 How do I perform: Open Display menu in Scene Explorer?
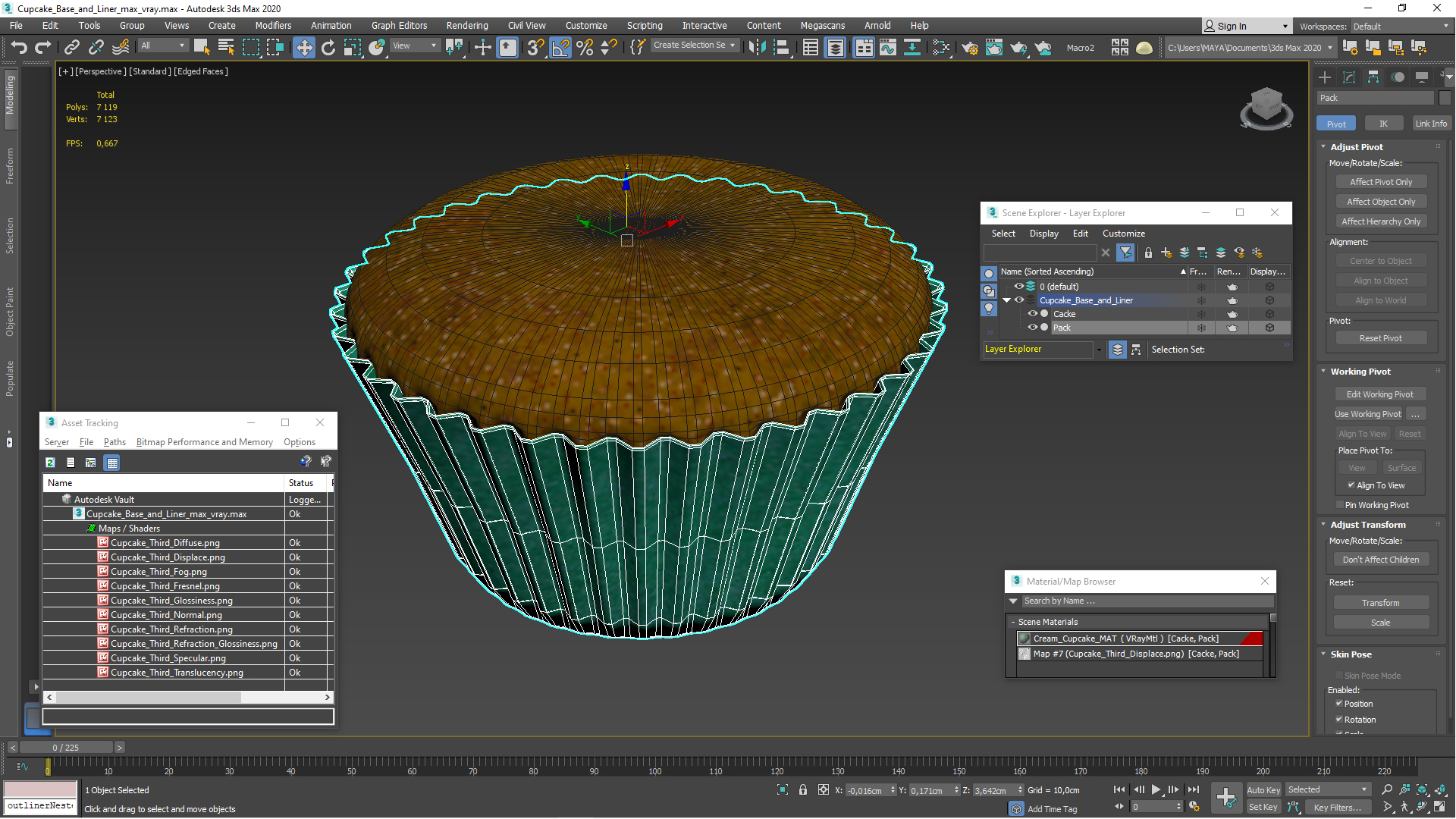pyautogui.click(x=1043, y=234)
